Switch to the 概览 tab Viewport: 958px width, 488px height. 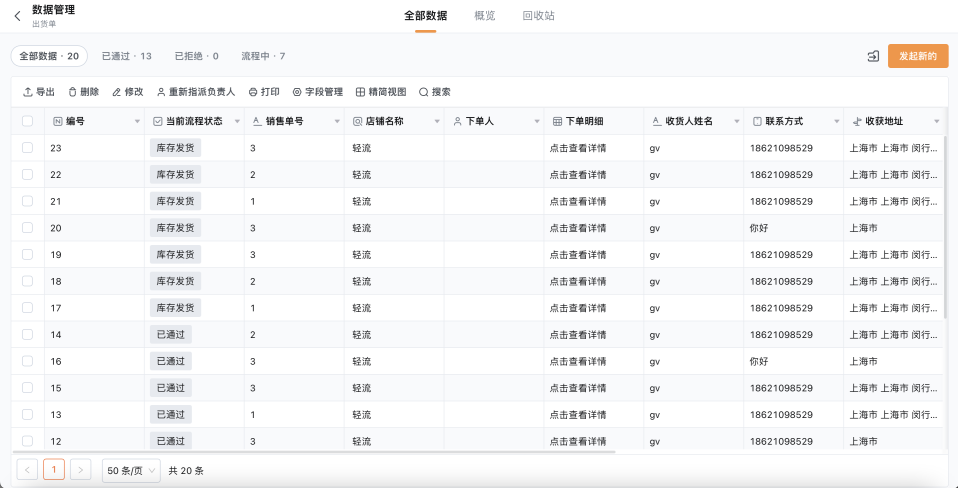point(484,16)
